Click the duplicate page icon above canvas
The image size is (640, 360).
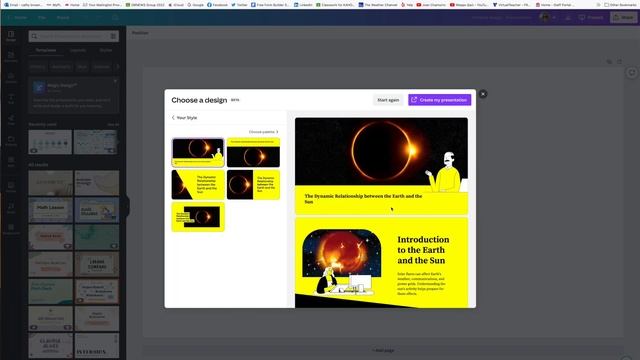609,61
